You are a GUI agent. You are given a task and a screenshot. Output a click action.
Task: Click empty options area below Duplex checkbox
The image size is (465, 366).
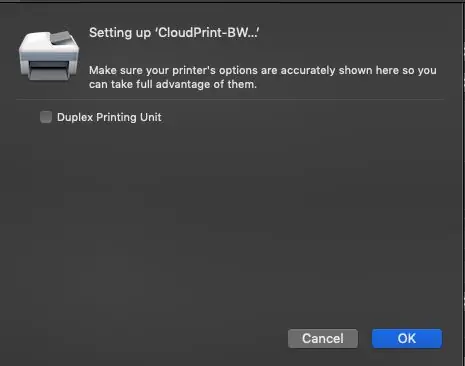[230, 217]
